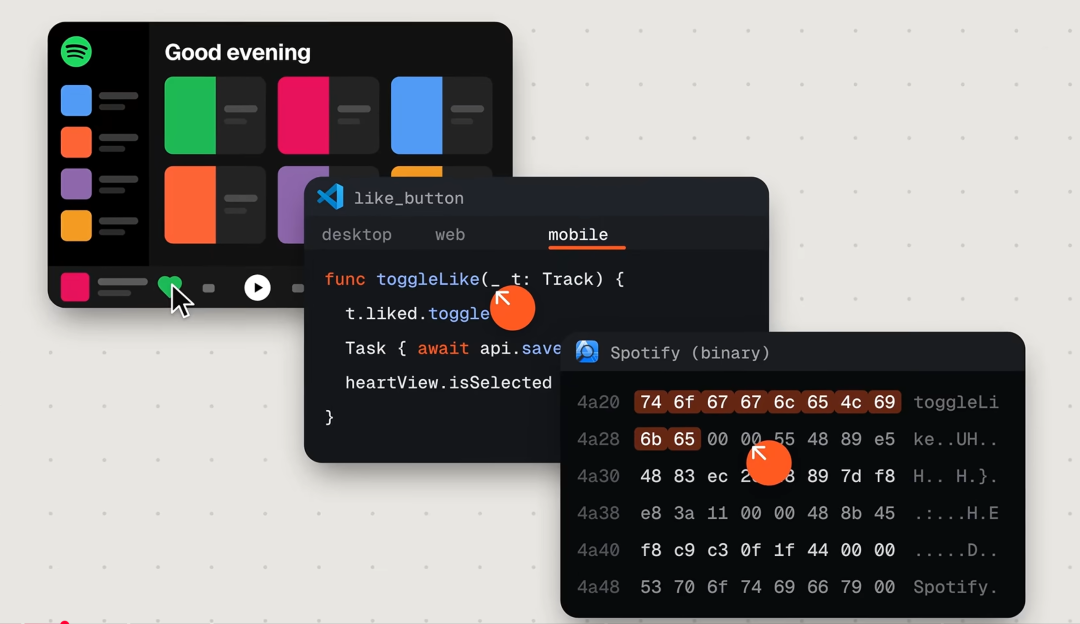Switch to the web tab
This screenshot has height=624, width=1080.
[450, 235]
